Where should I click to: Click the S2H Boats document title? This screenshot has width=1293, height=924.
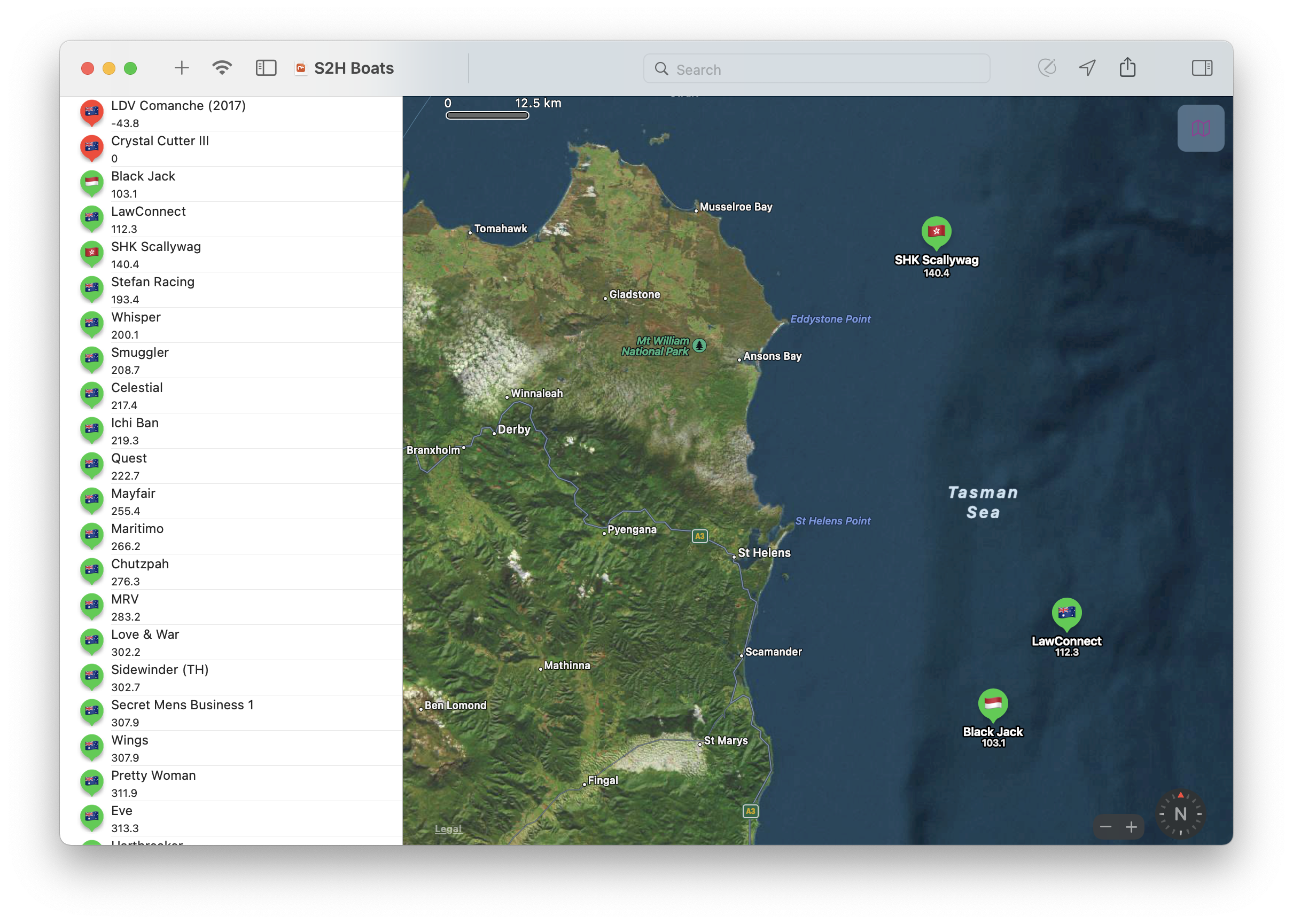[353, 68]
